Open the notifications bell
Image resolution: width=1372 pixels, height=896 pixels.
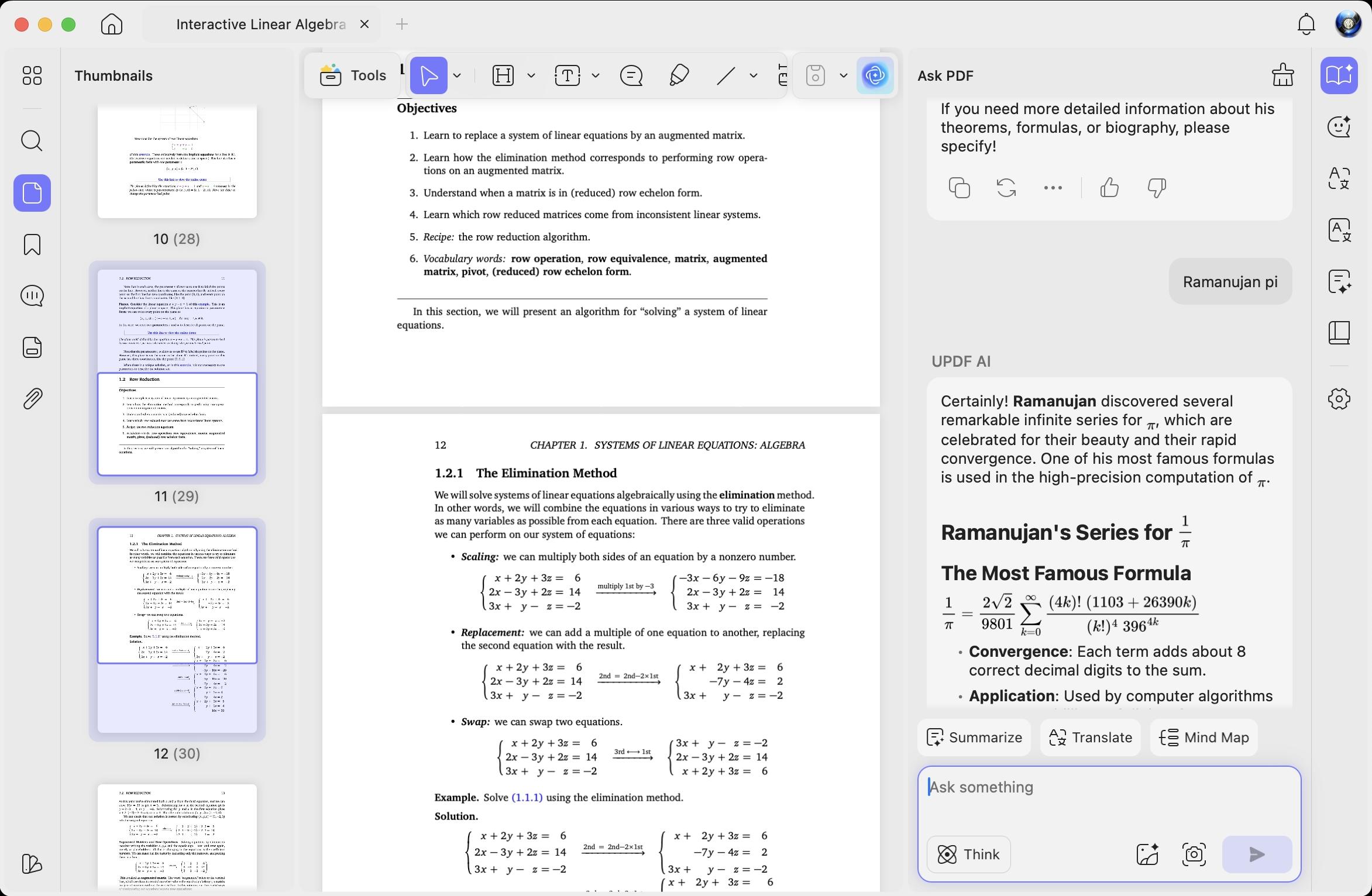pyautogui.click(x=1306, y=24)
